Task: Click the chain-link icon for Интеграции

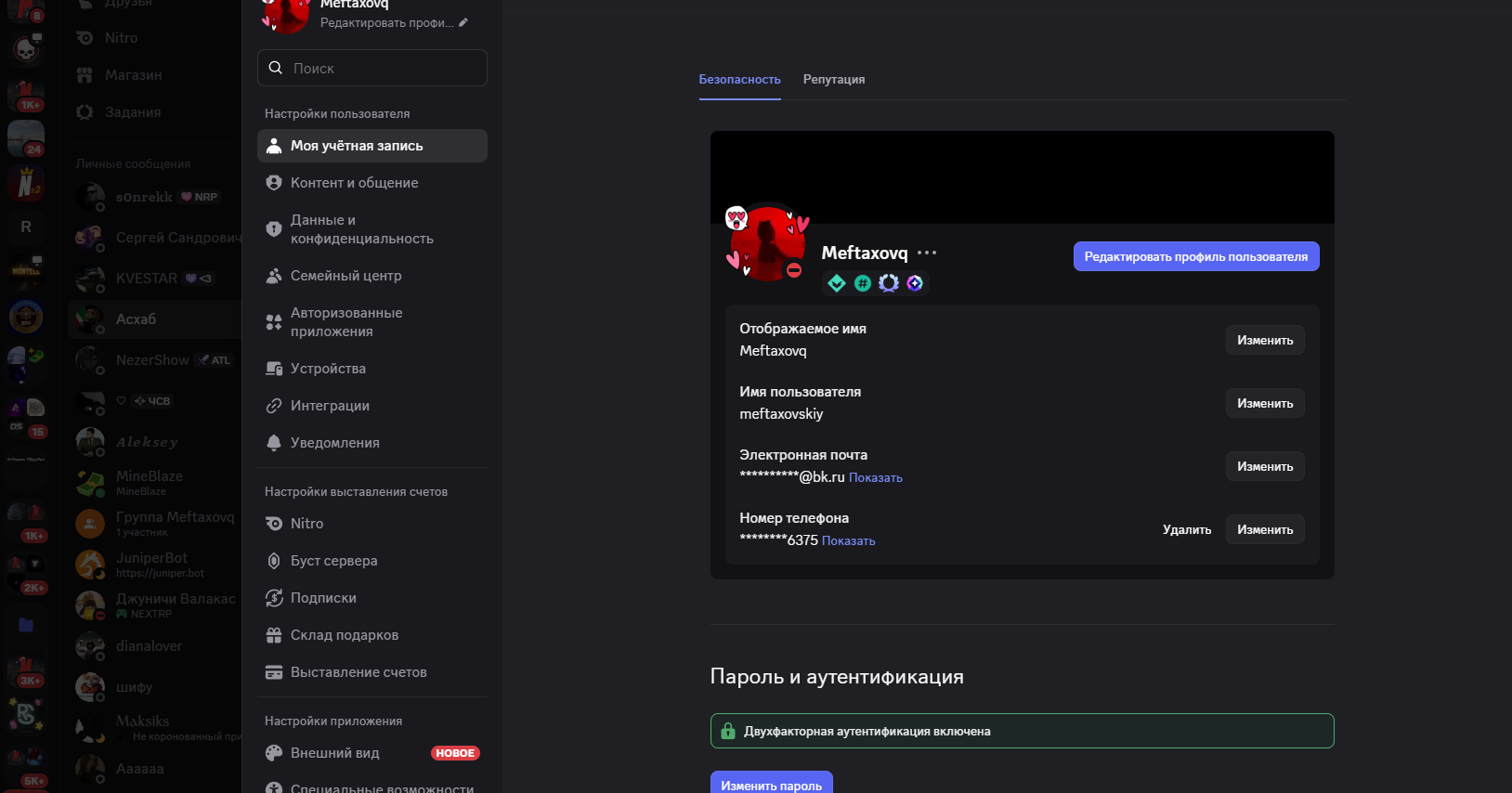Action: [274, 406]
